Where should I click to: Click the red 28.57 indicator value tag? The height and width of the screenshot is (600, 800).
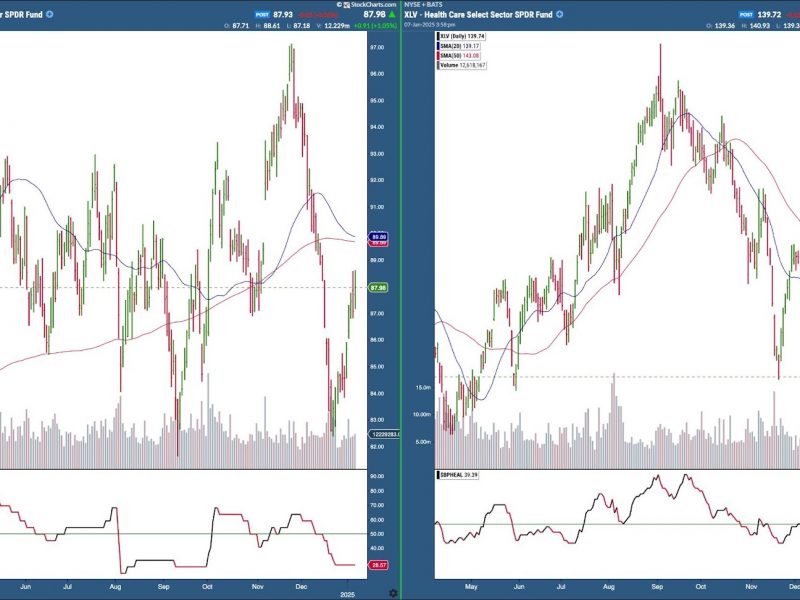pyautogui.click(x=379, y=565)
